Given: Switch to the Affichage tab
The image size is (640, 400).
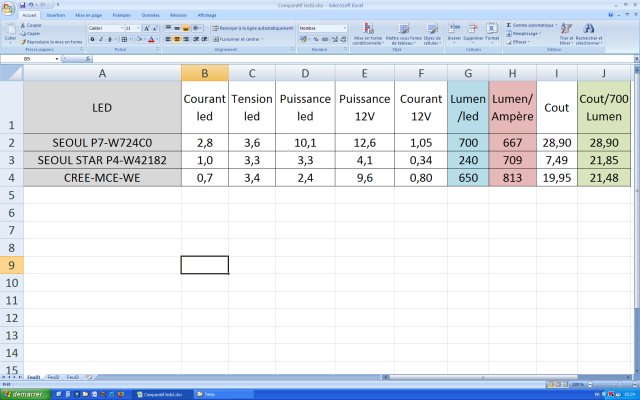Looking at the screenshot, I should point(207,15).
